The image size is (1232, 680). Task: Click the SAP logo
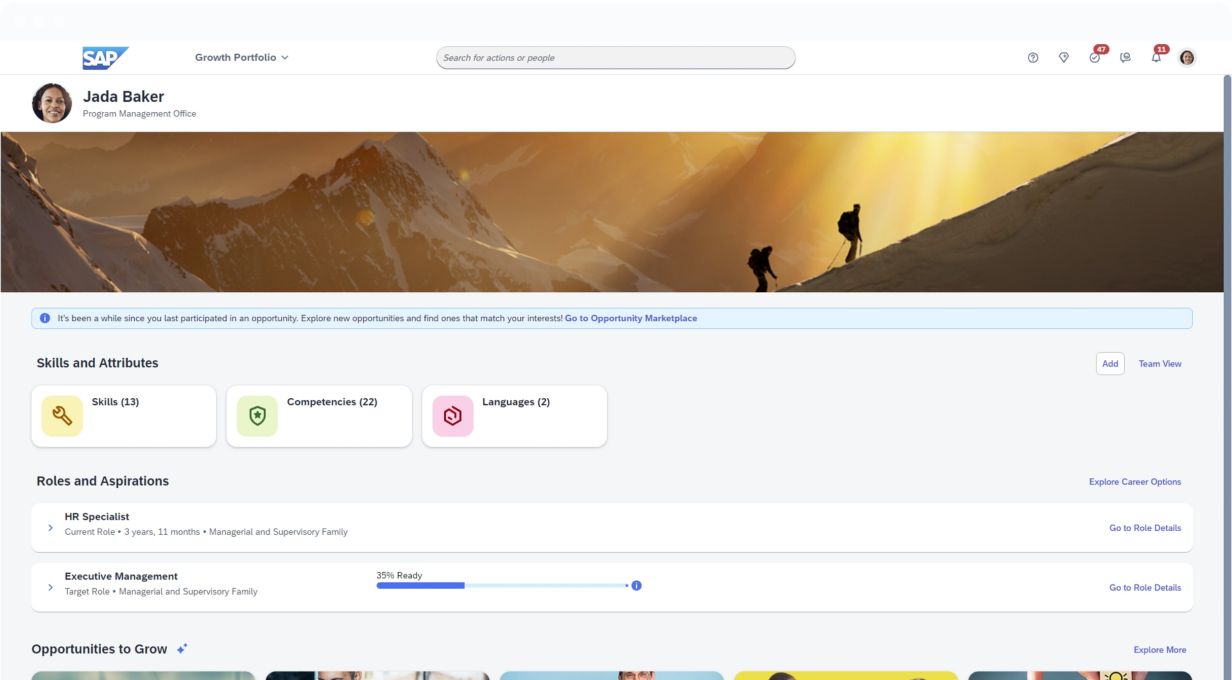click(104, 58)
